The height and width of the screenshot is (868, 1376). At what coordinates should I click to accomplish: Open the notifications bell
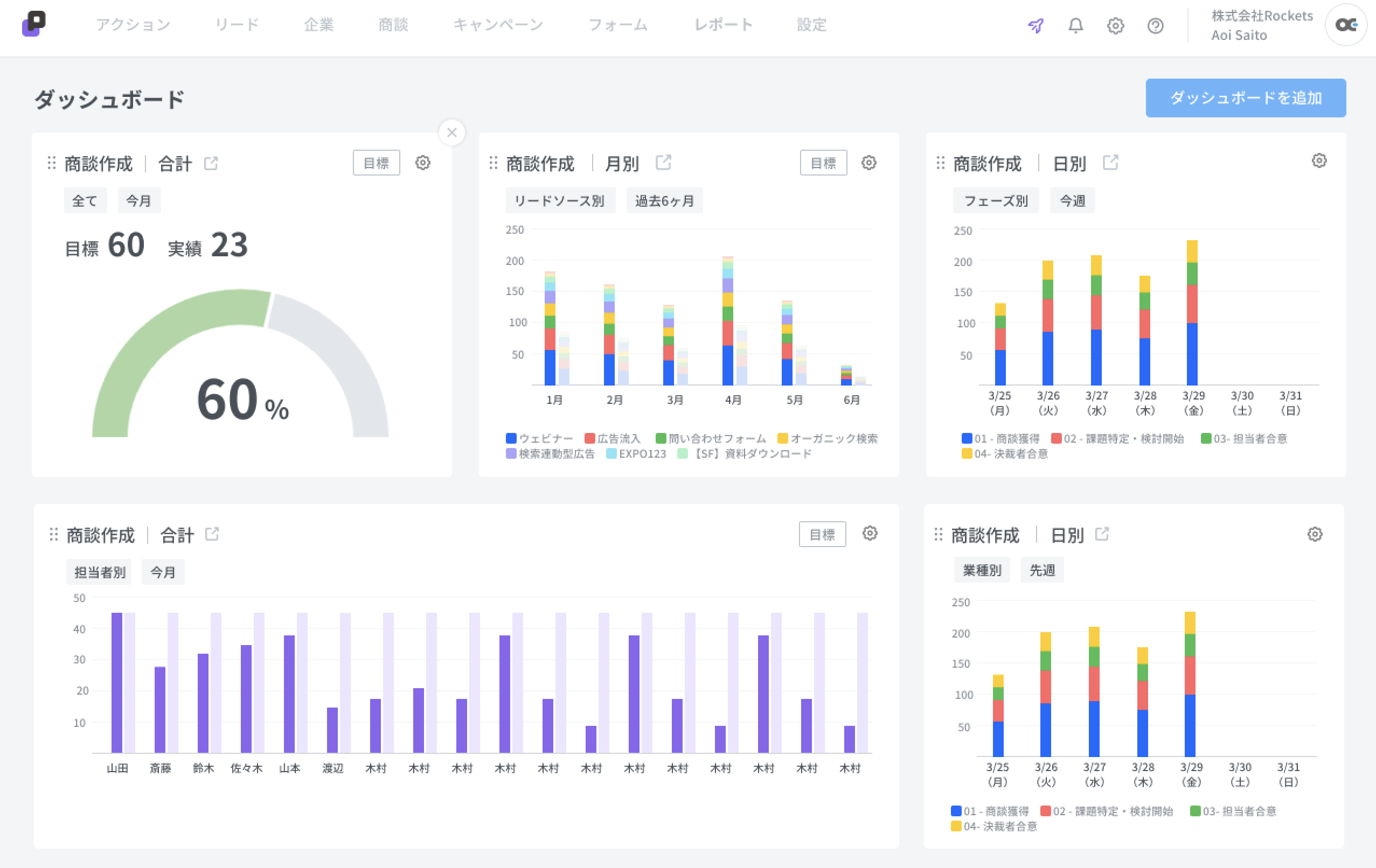pyautogui.click(x=1075, y=26)
